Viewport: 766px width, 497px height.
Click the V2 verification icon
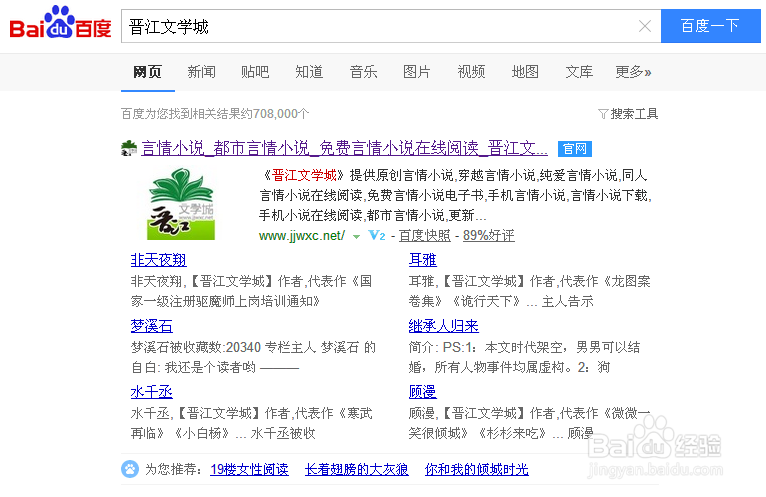377,236
